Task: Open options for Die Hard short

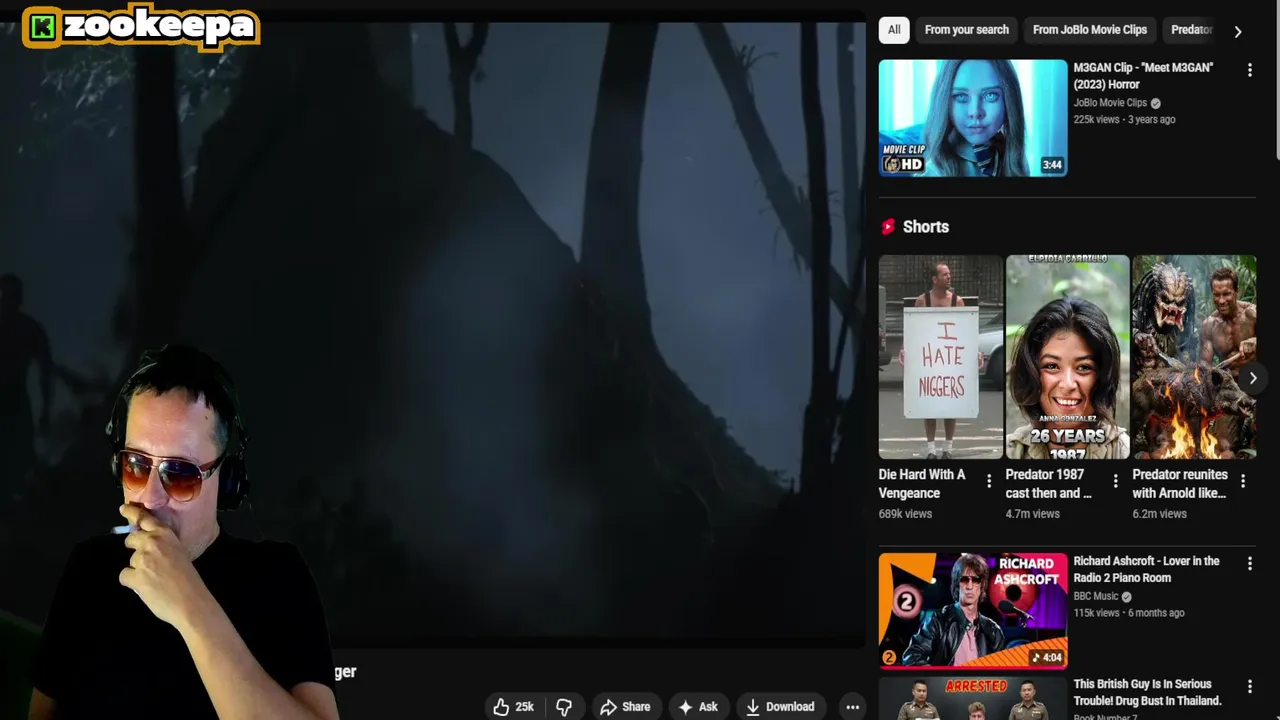Action: coord(989,481)
